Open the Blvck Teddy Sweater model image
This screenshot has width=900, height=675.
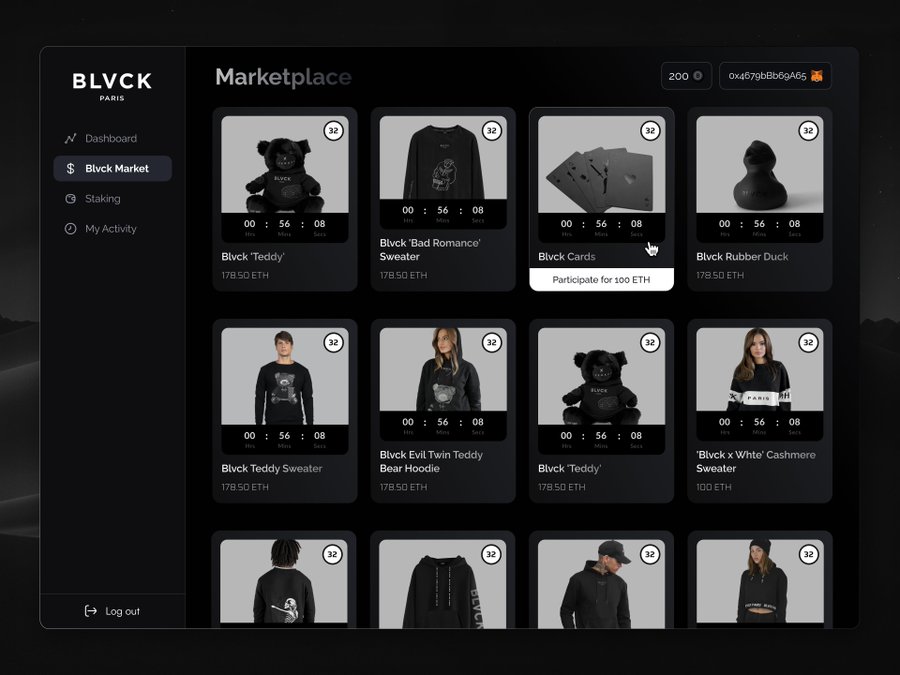pyautogui.click(x=285, y=376)
